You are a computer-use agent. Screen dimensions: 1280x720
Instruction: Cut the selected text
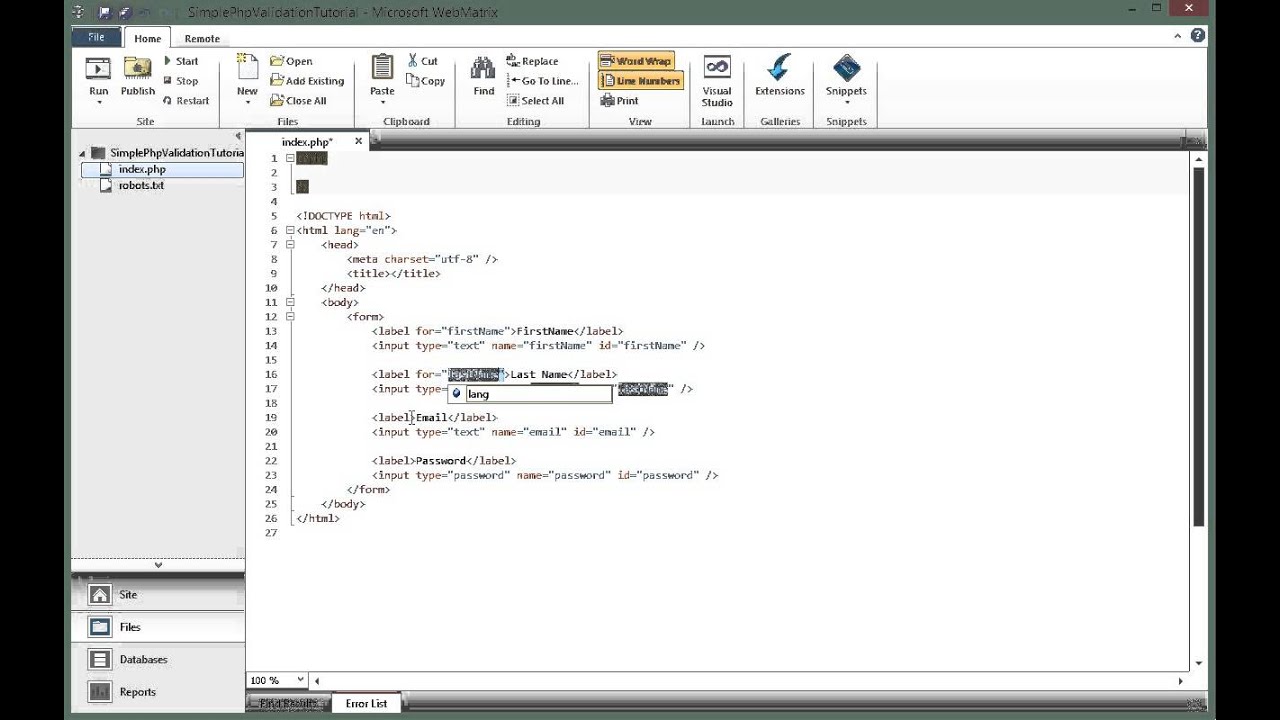click(x=422, y=61)
